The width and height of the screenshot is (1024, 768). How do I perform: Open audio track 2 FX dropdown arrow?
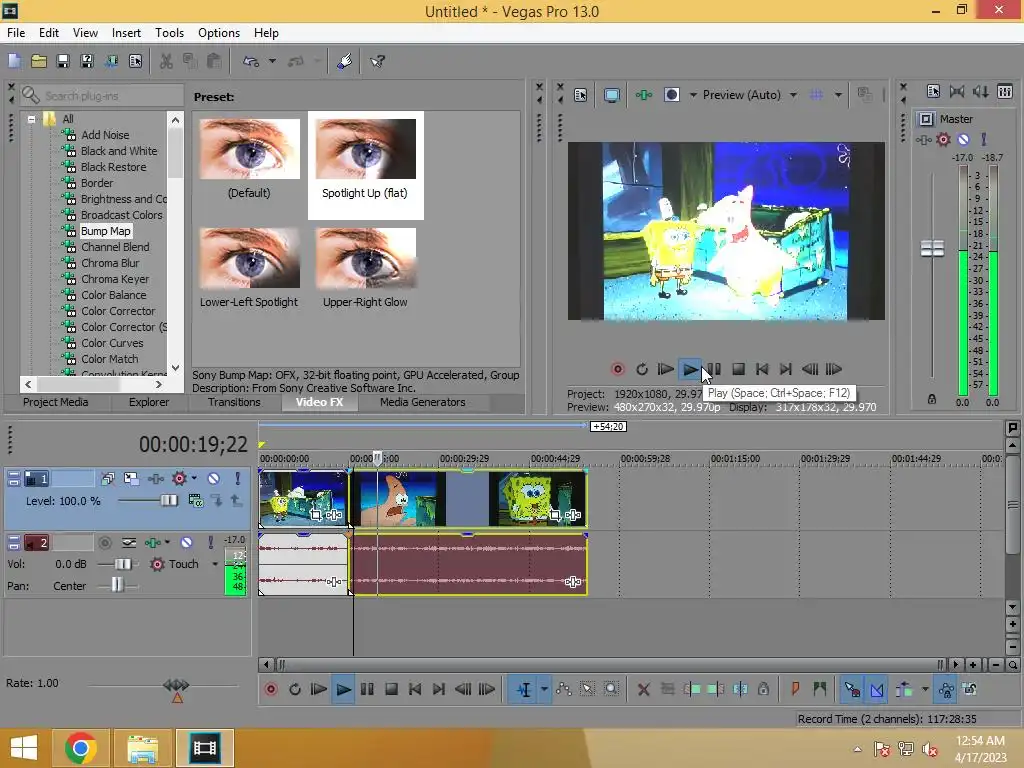[167, 543]
